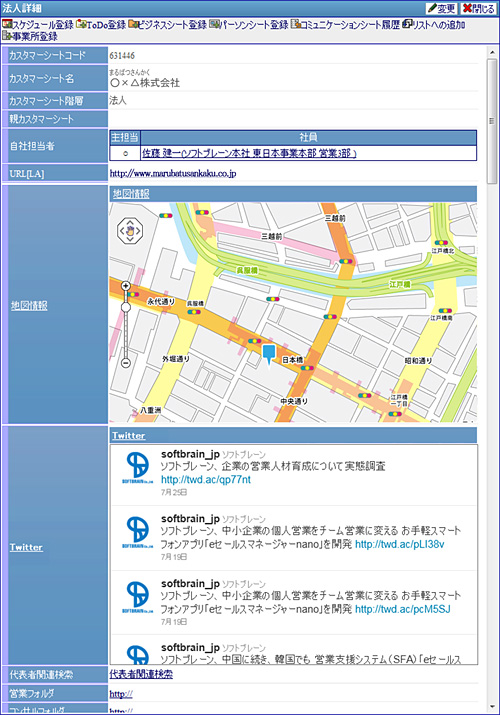This screenshot has height=715, width=500.
Task: Click the vertical scrollbar down arrow
Action: click(492, 707)
